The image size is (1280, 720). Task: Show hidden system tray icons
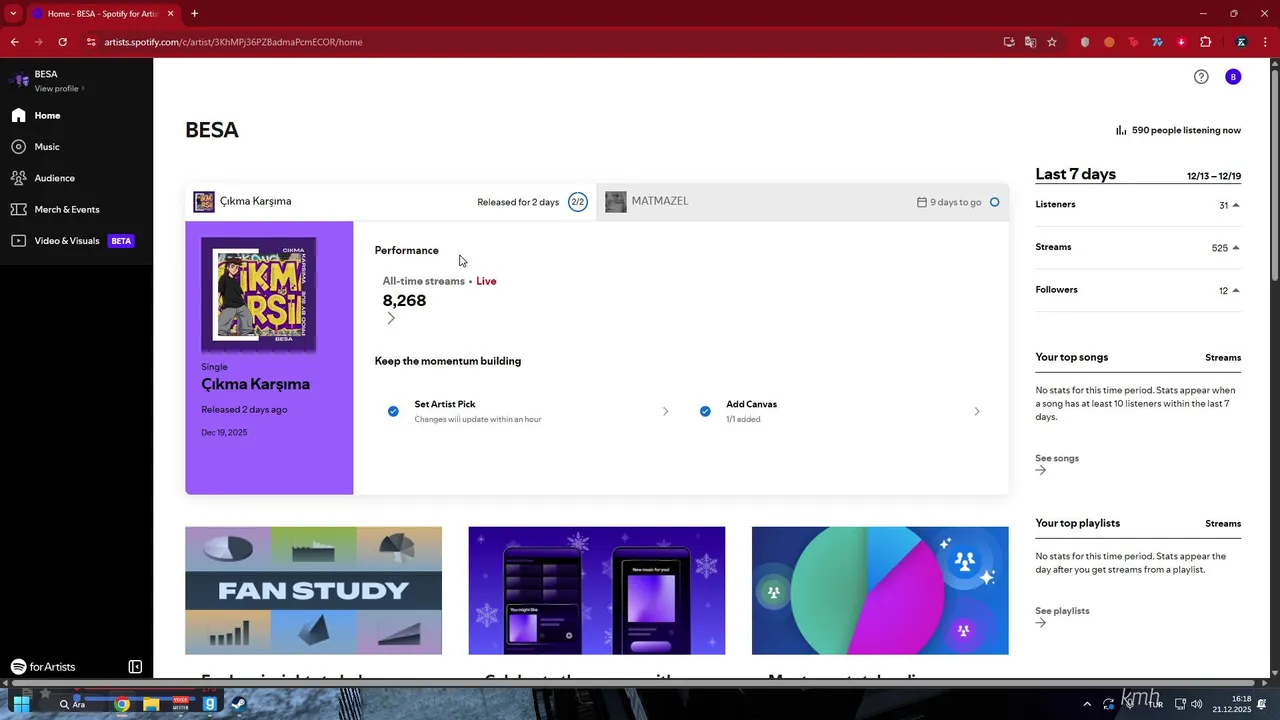click(1087, 704)
